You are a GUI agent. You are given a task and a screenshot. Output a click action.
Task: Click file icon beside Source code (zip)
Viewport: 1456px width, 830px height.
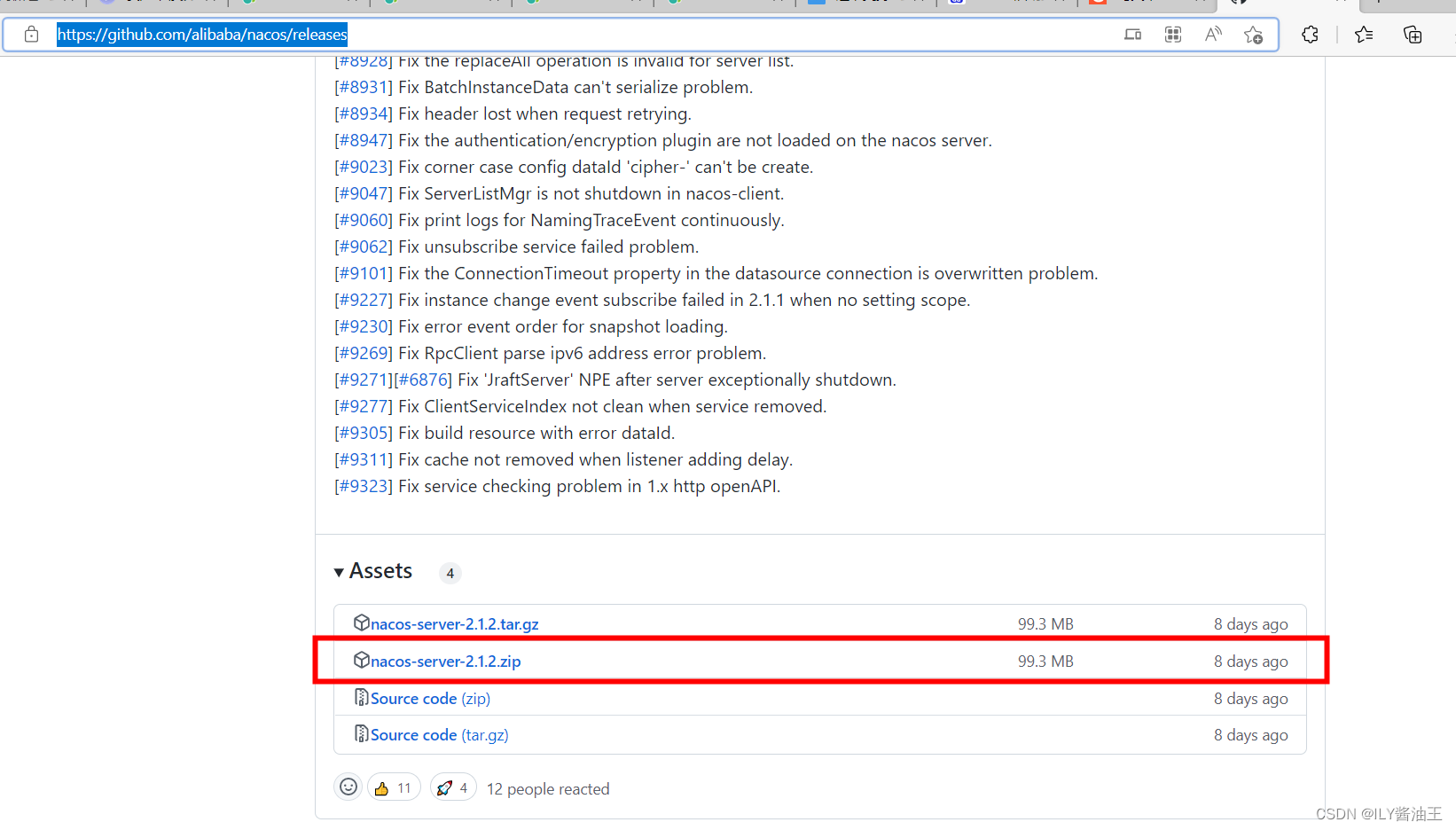[x=361, y=697]
